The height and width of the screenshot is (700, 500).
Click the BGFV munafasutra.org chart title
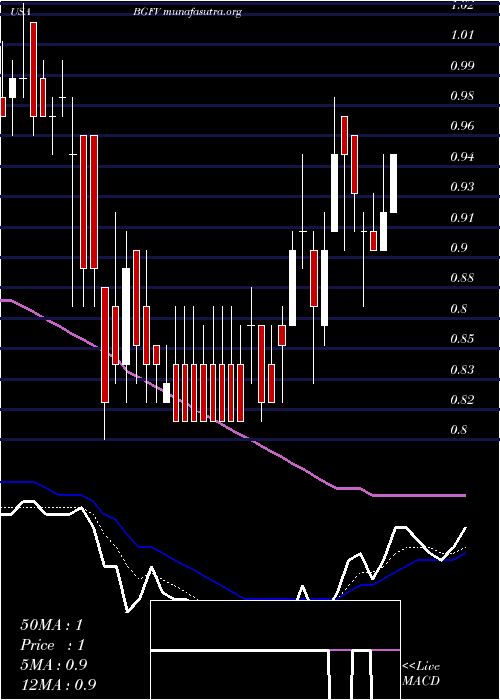(187, 12)
